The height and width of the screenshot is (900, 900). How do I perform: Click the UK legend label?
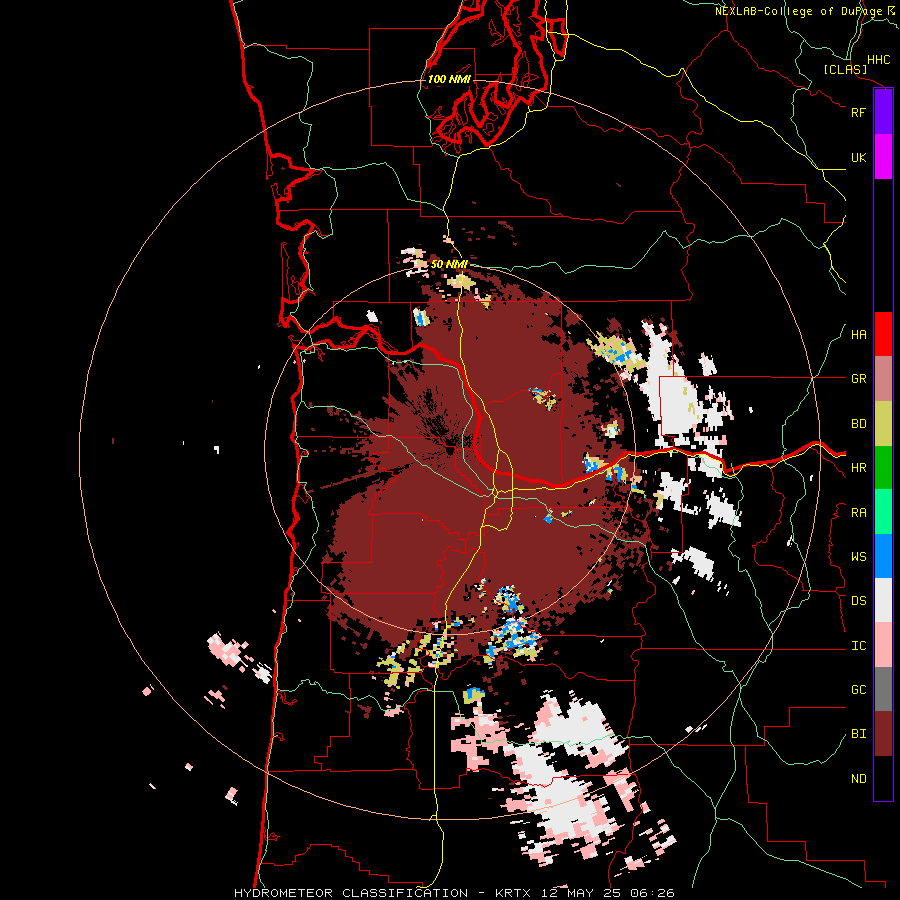coord(858,157)
